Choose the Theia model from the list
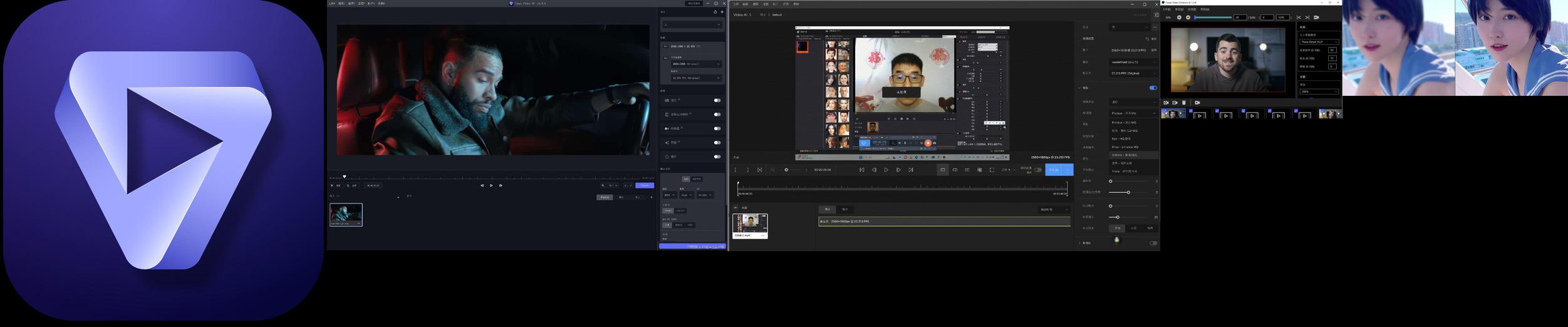This screenshot has height=327, width=1568. coord(1133,171)
